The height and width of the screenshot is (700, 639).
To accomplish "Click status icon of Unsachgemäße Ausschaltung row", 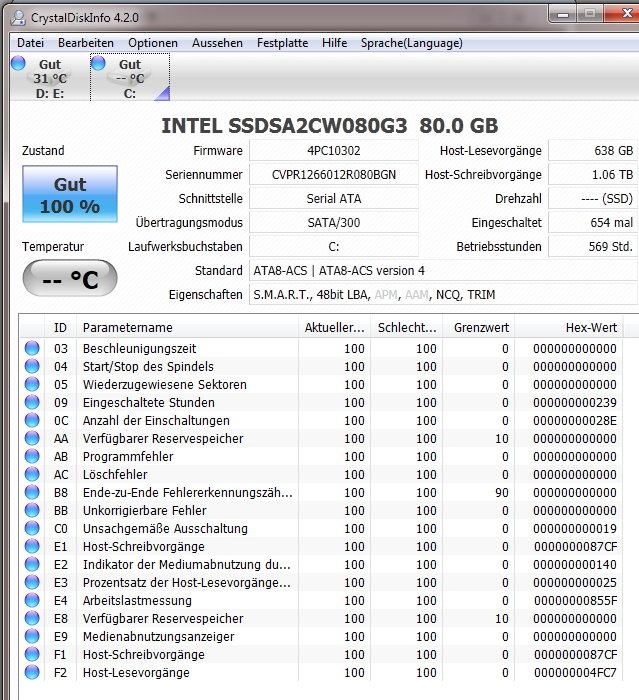I will 32,528.
